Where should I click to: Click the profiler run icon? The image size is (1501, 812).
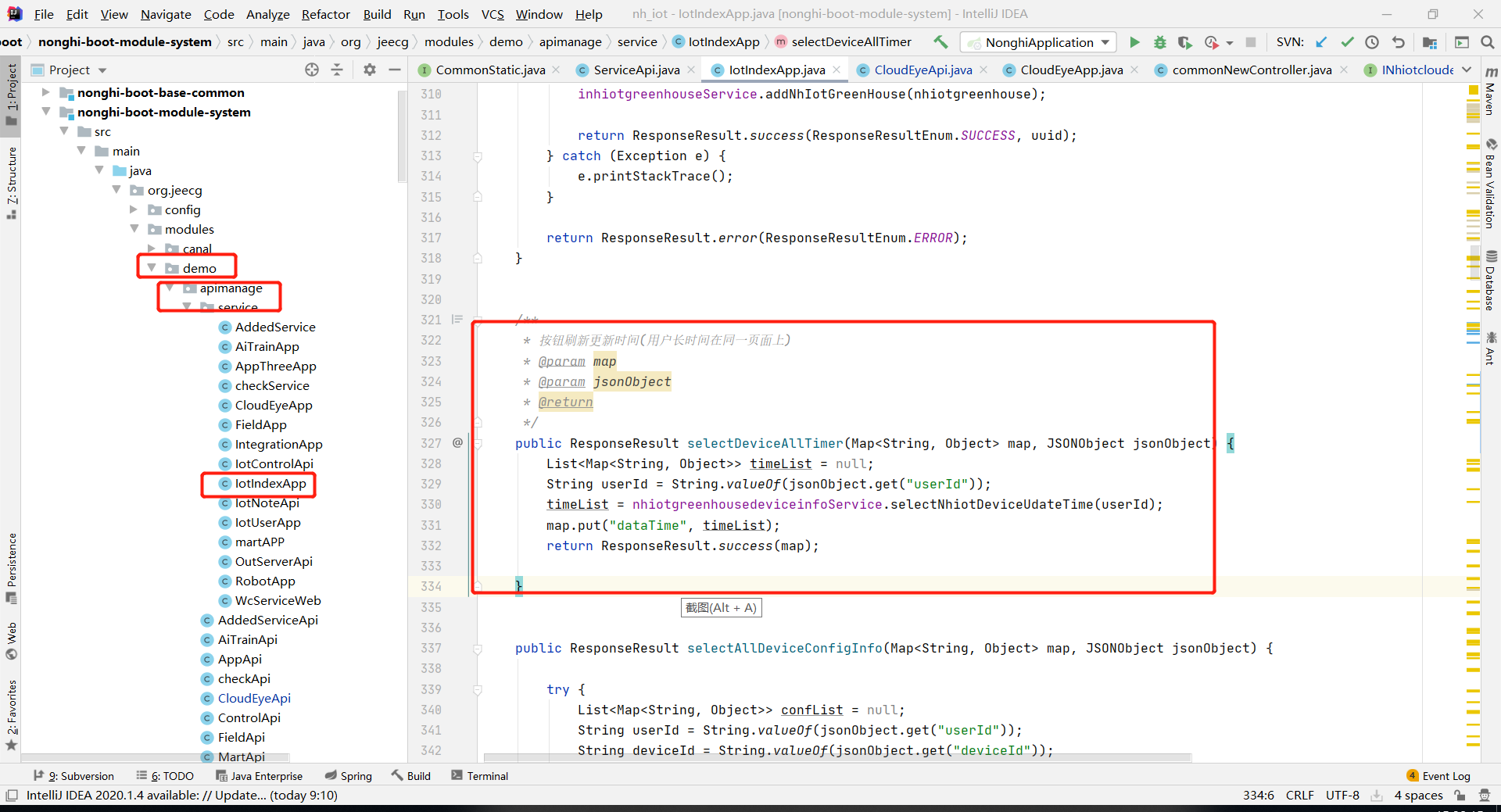pos(1211,42)
